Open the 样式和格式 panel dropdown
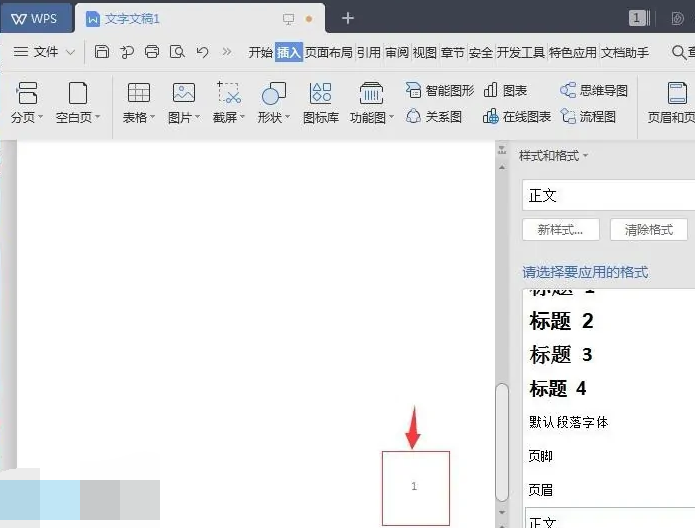The width and height of the screenshot is (695, 528). point(553,156)
